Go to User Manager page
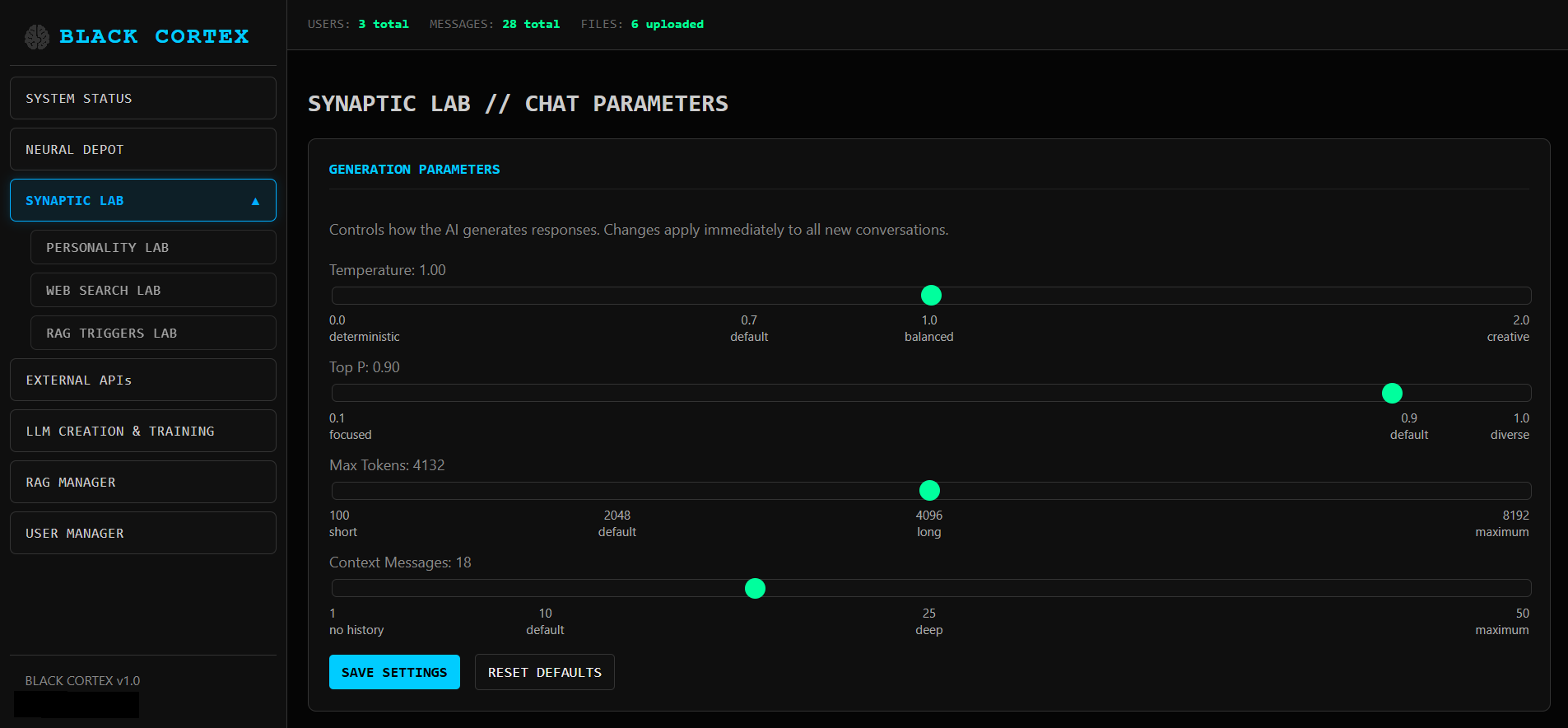 [142, 534]
